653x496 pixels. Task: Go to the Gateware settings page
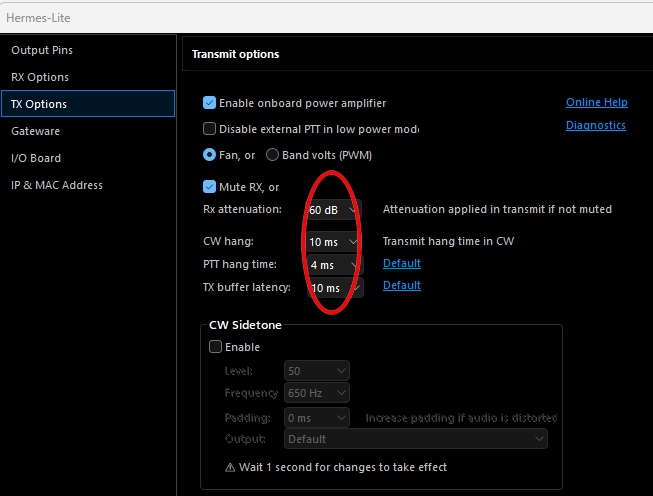click(36, 131)
